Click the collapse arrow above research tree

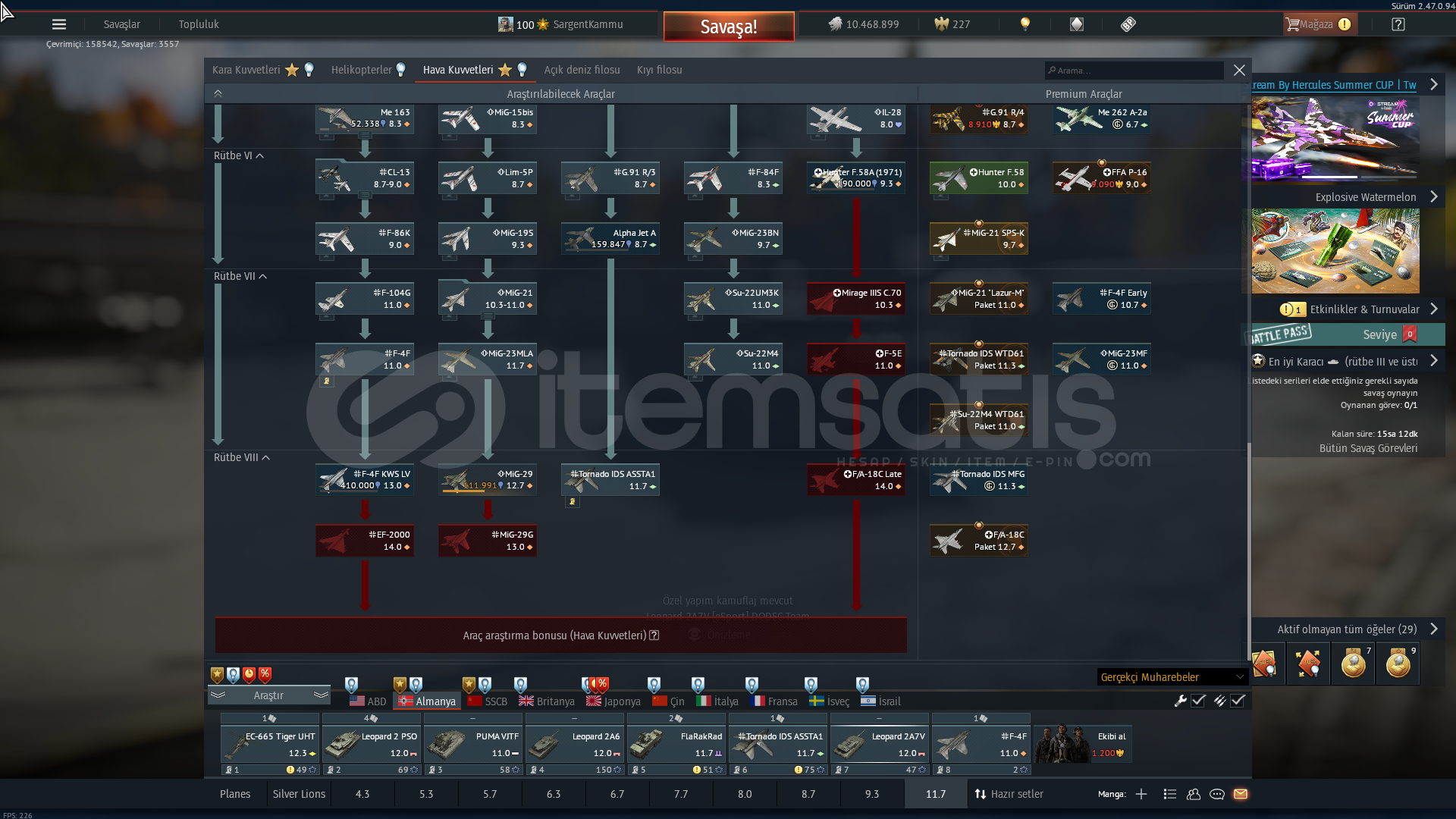(218, 93)
